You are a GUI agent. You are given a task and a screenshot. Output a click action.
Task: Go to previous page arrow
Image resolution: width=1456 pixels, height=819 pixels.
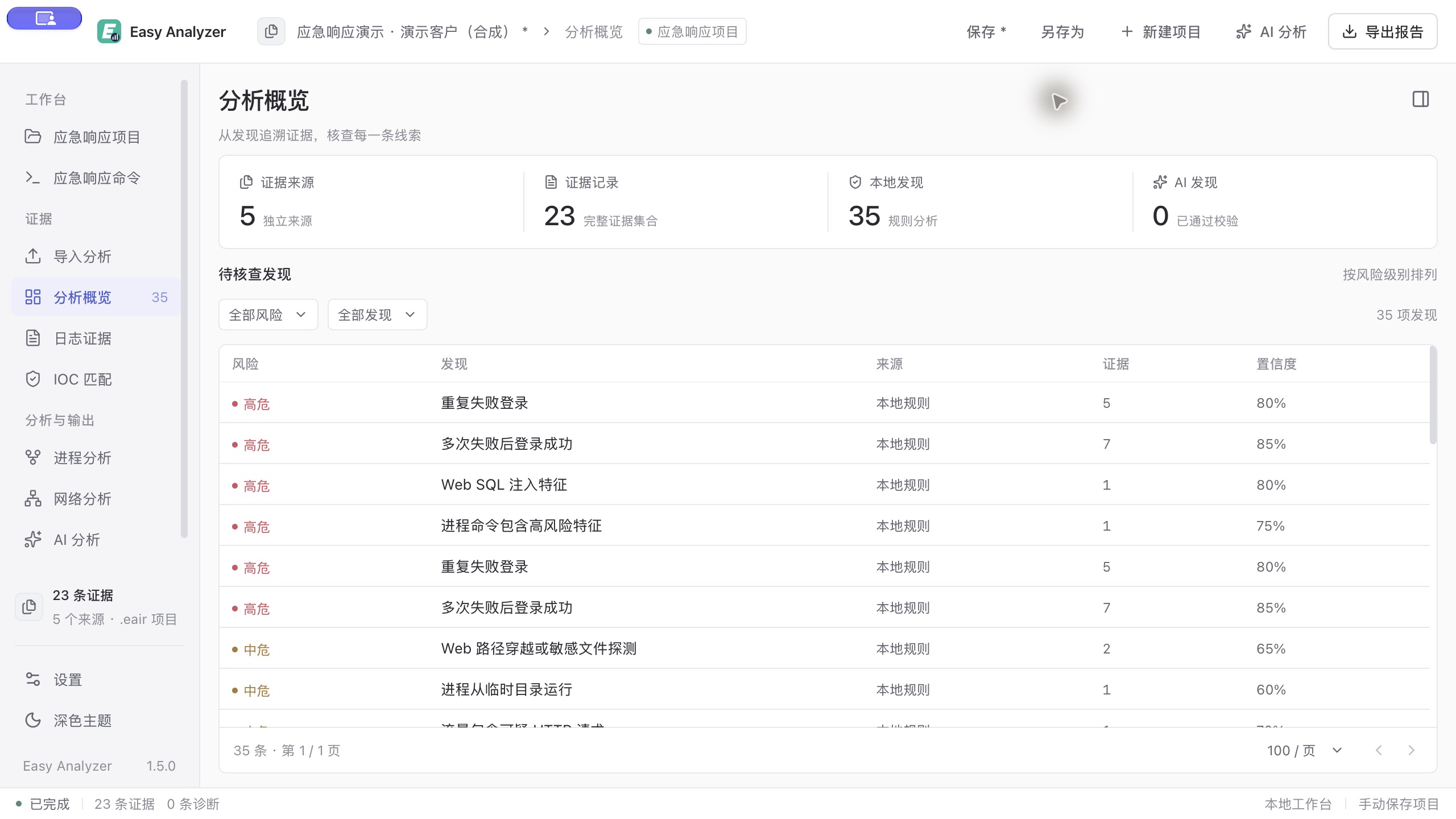point(1379,750)
